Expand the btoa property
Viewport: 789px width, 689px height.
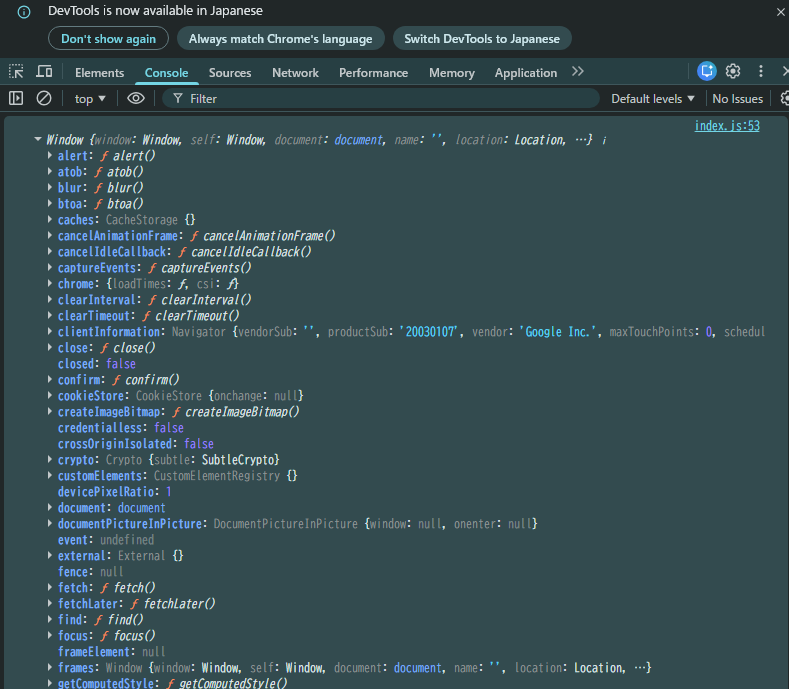pyautogui.click(x=49, y=203)
